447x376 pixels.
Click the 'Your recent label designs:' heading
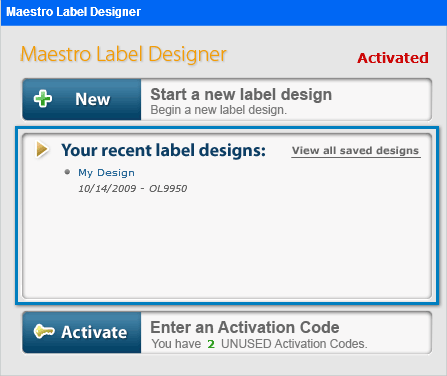pos(163,150)
